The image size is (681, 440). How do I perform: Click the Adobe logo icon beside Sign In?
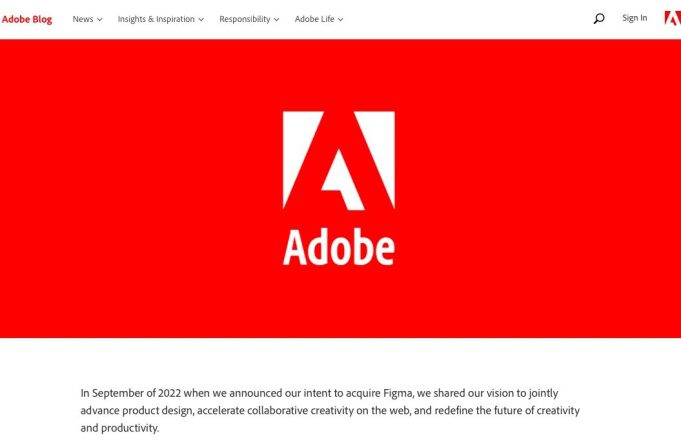(672, 18)
